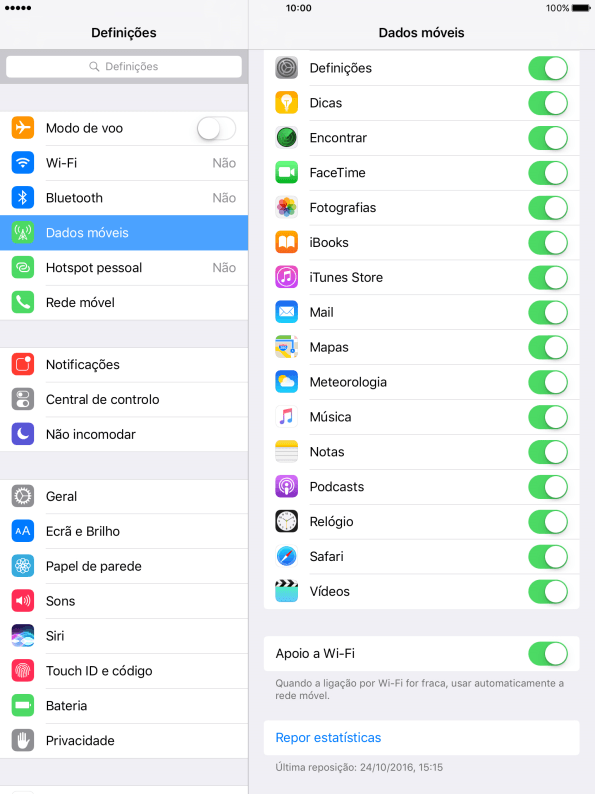Tap the FaceTime camera icon
Viewport: 595px width, 794px height.
click(x=287, y=172)
